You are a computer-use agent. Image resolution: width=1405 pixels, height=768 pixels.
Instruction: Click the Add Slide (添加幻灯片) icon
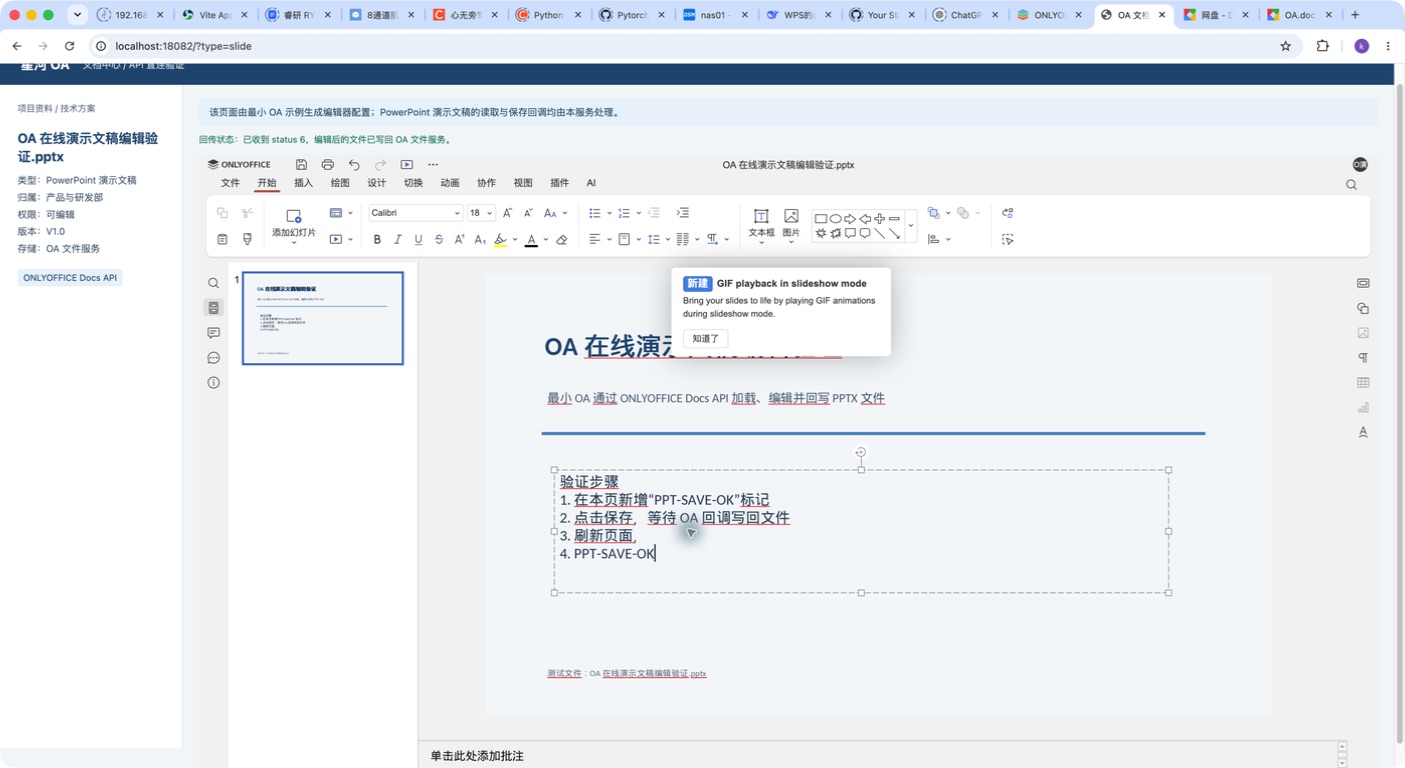pos(294,216)
